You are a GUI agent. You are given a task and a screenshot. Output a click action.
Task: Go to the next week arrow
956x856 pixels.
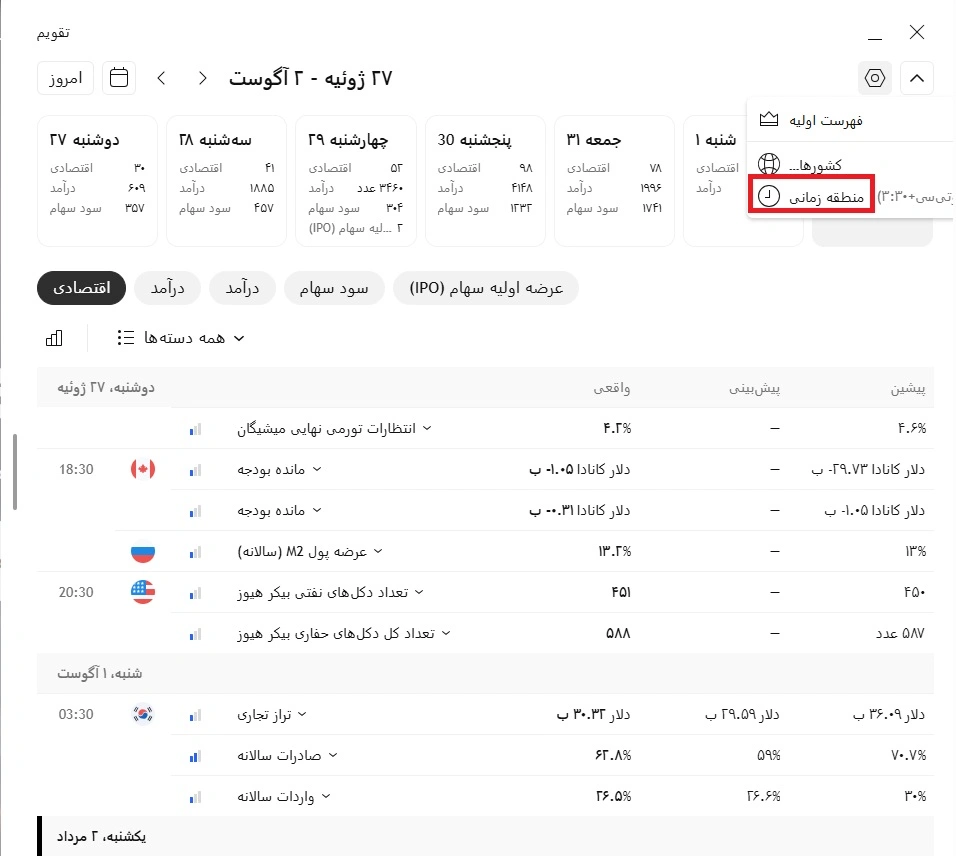pyautogui.click(x=202, y=78)
